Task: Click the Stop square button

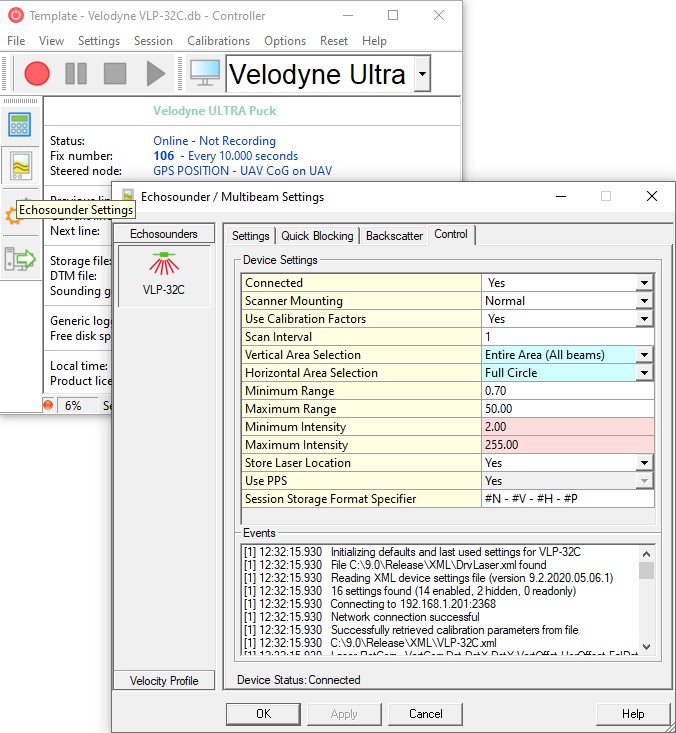Action: tap(115, 73)
